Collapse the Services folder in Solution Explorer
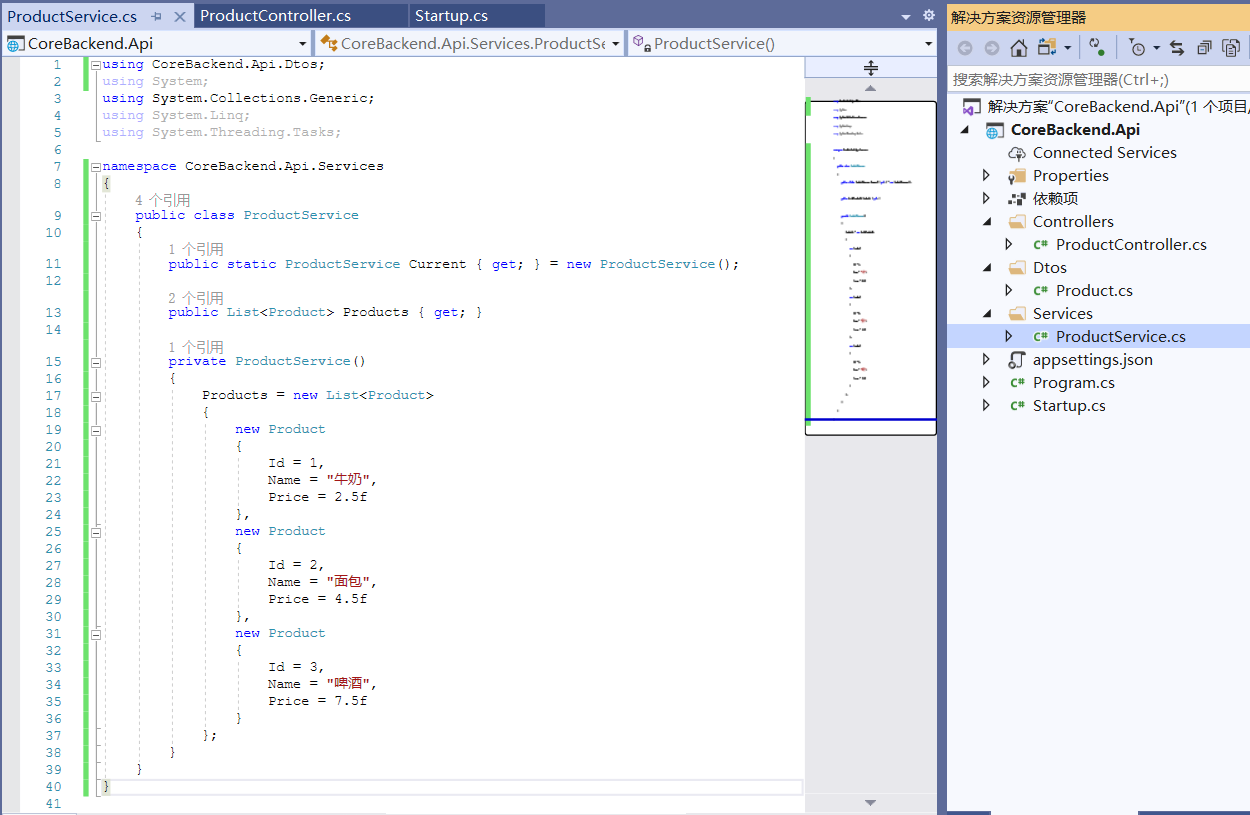This screenshot has height=815, width=1250. click(986, 313)
